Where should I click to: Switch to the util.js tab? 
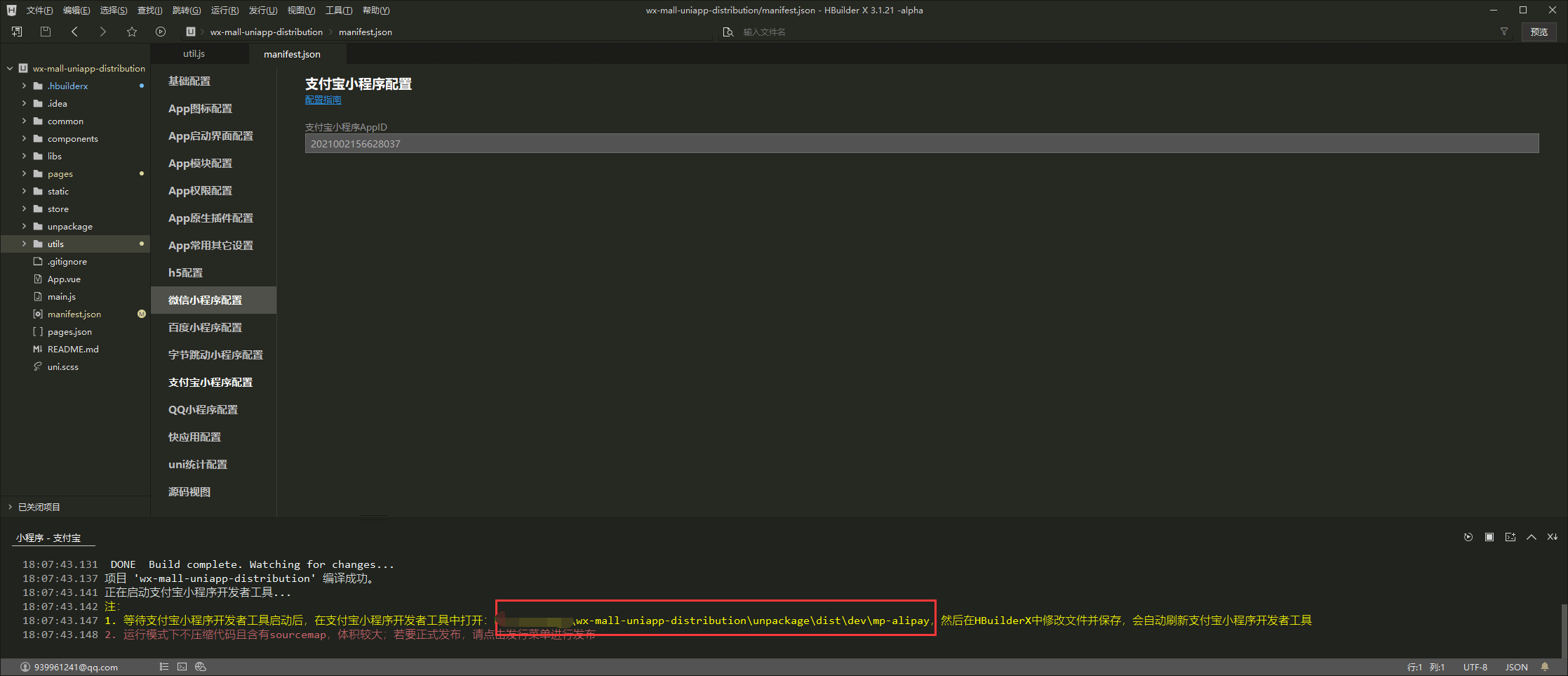(x=194, y=54)
